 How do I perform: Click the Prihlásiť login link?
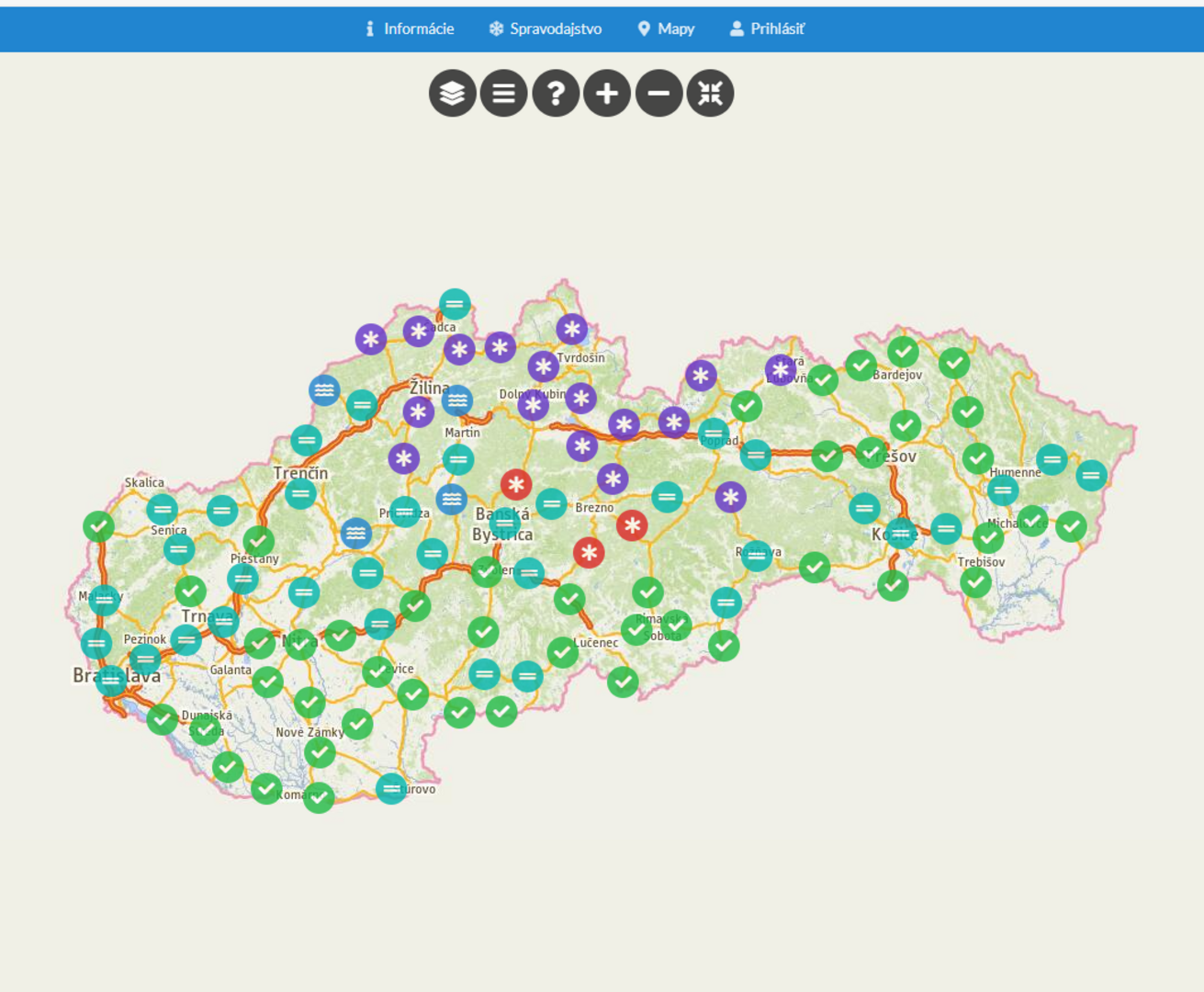coord(767,28)
